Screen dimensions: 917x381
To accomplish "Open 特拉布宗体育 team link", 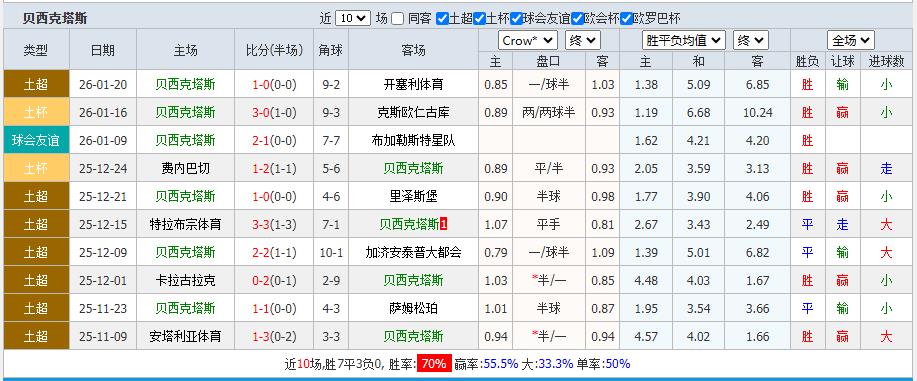I will pos(185,224).
